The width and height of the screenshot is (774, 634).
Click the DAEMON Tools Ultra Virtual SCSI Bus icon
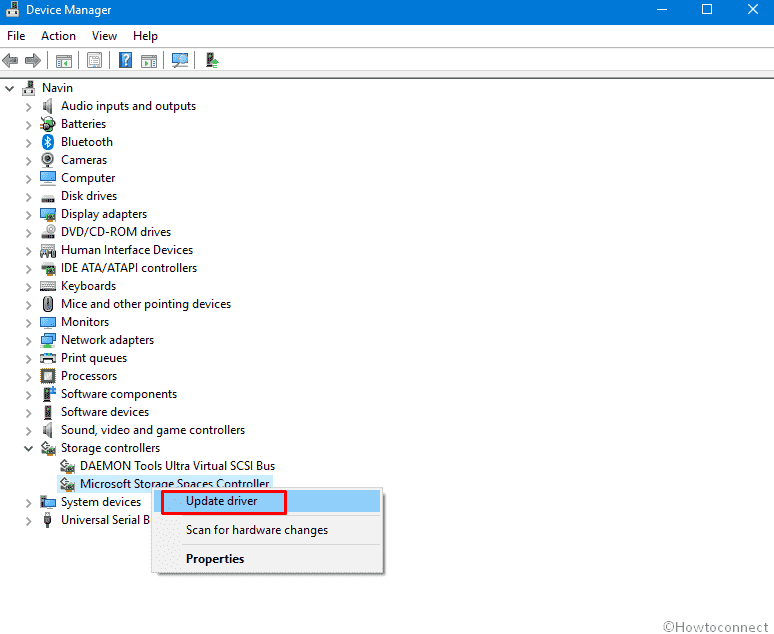(67, 466)
